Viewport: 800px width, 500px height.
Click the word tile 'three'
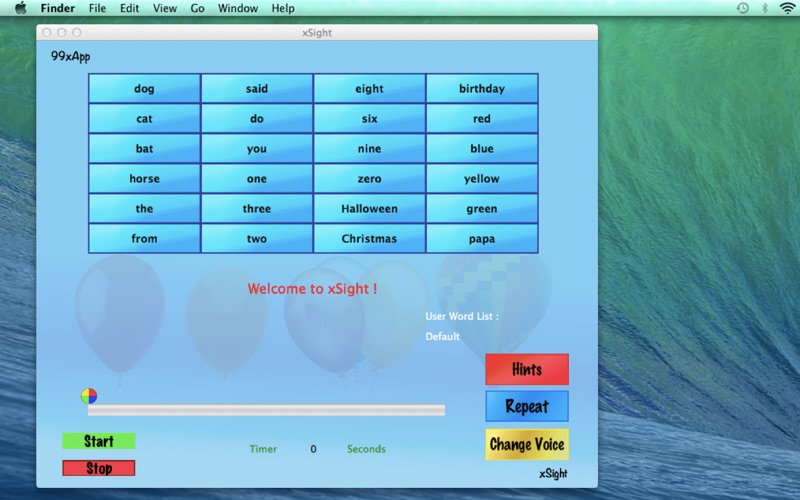tap(257, 208)
